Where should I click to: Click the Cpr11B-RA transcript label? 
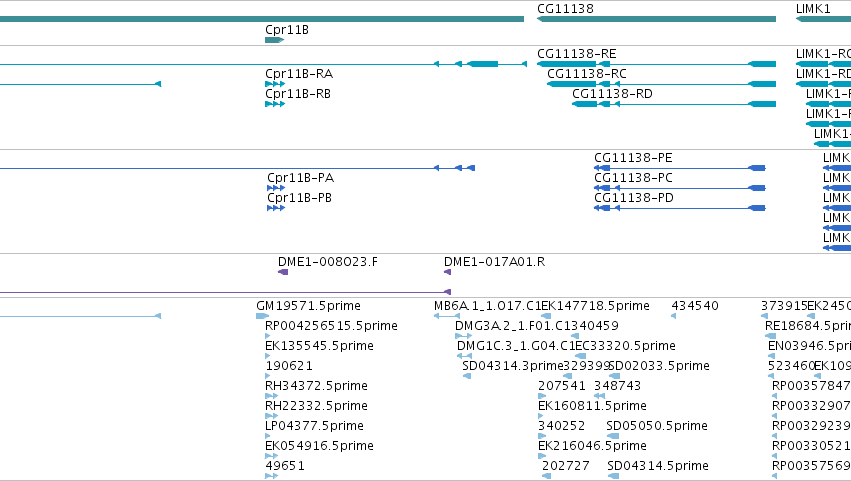(x=299, y=74)
